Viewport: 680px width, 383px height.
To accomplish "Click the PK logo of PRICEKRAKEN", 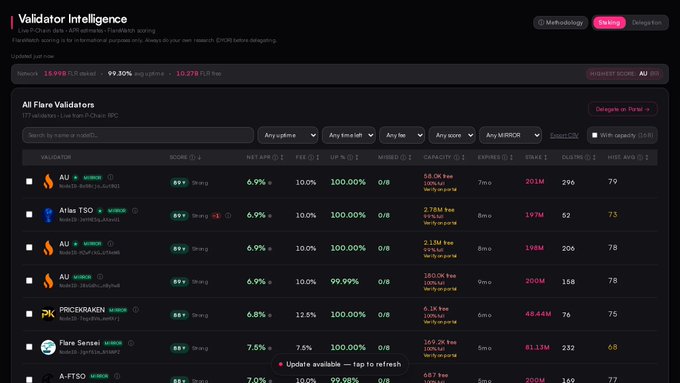I will click(x=48, y=314).
